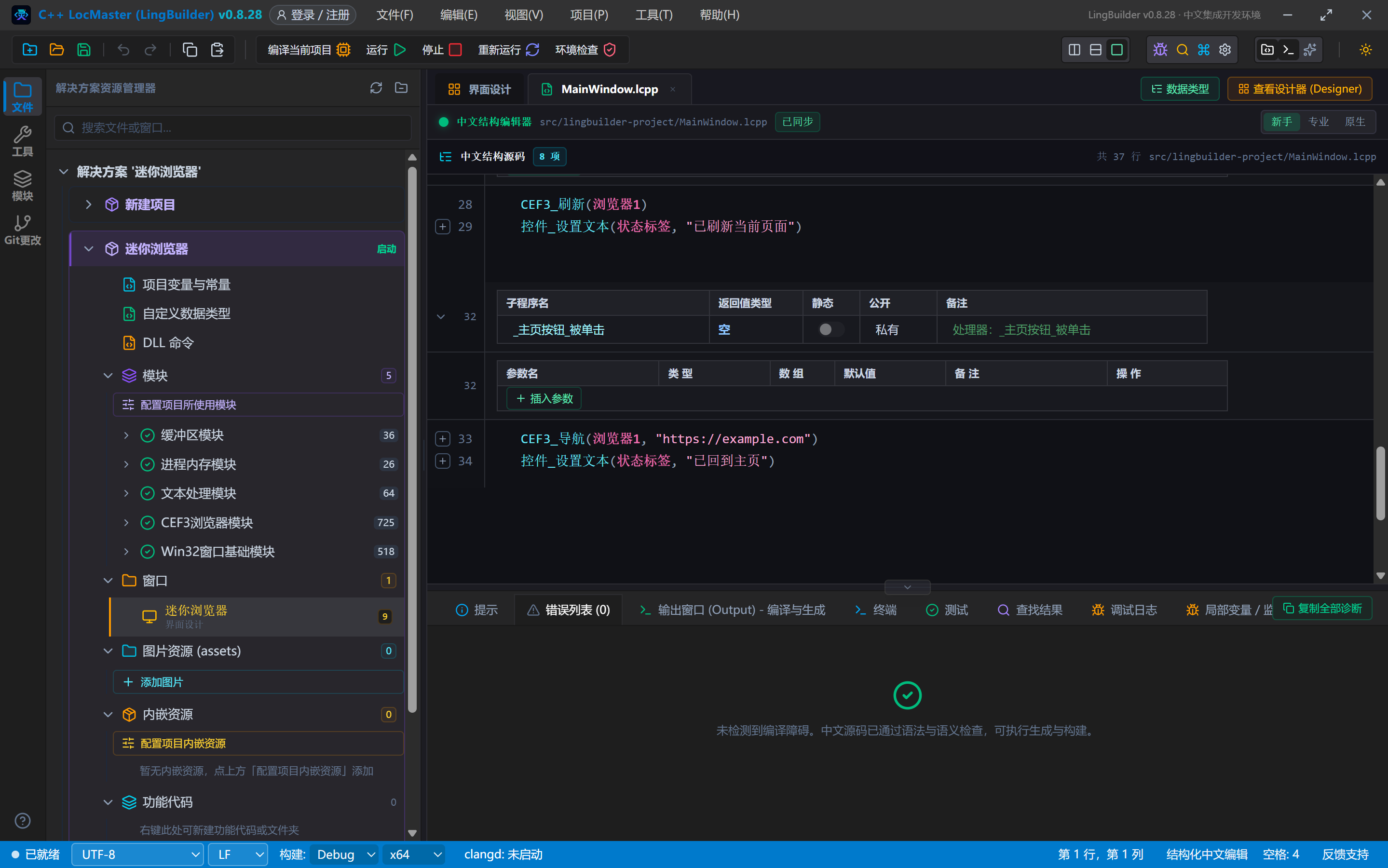Click the new project icon in toolbar
Screen dimensions: 1388x868
coord(30,50)
